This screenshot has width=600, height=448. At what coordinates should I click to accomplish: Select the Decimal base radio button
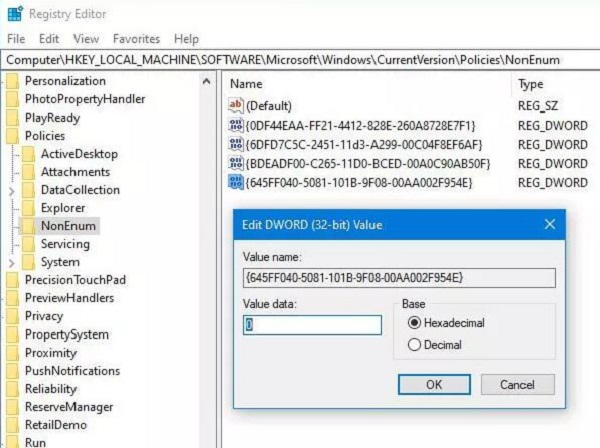[414, 345]
